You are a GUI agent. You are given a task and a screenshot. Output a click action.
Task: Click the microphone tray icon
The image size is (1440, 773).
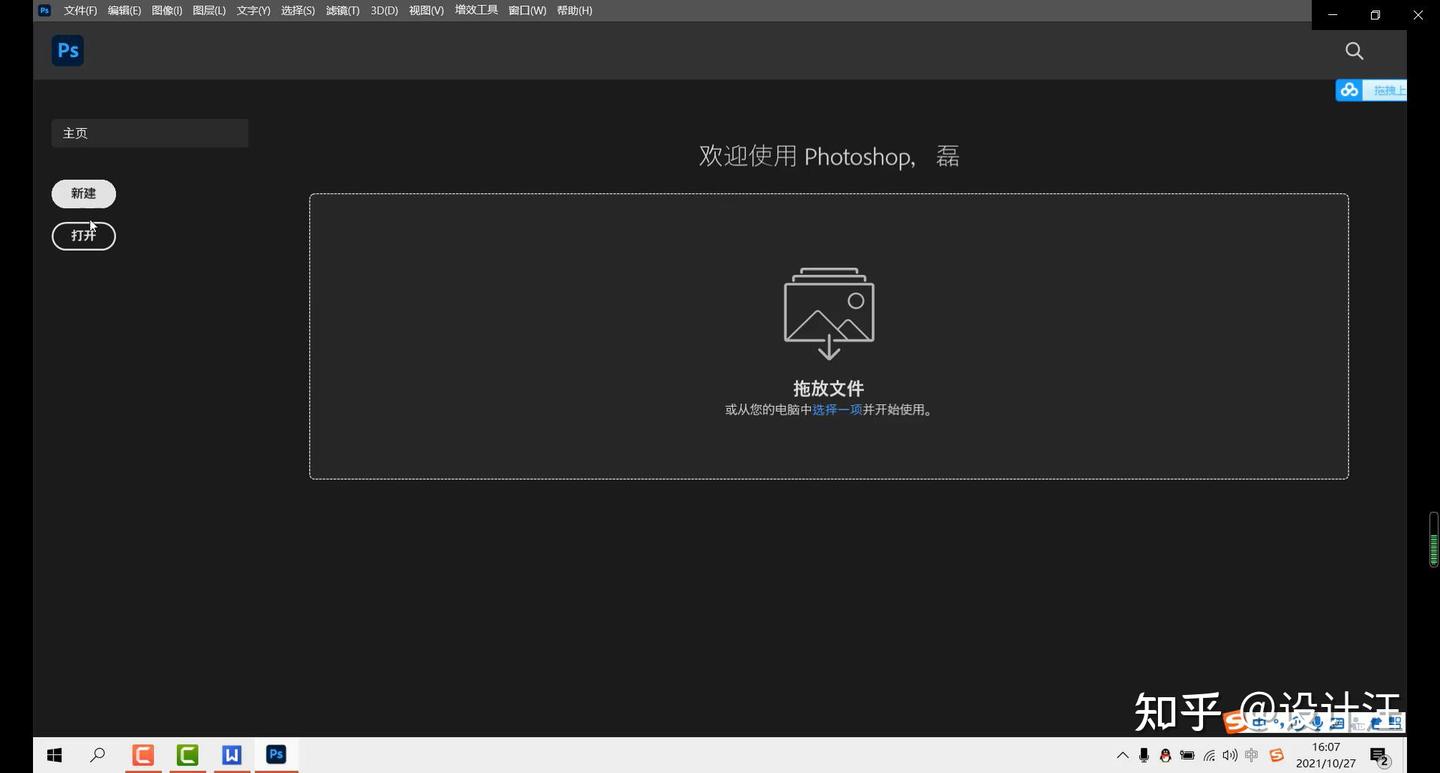pos(1144,756)
